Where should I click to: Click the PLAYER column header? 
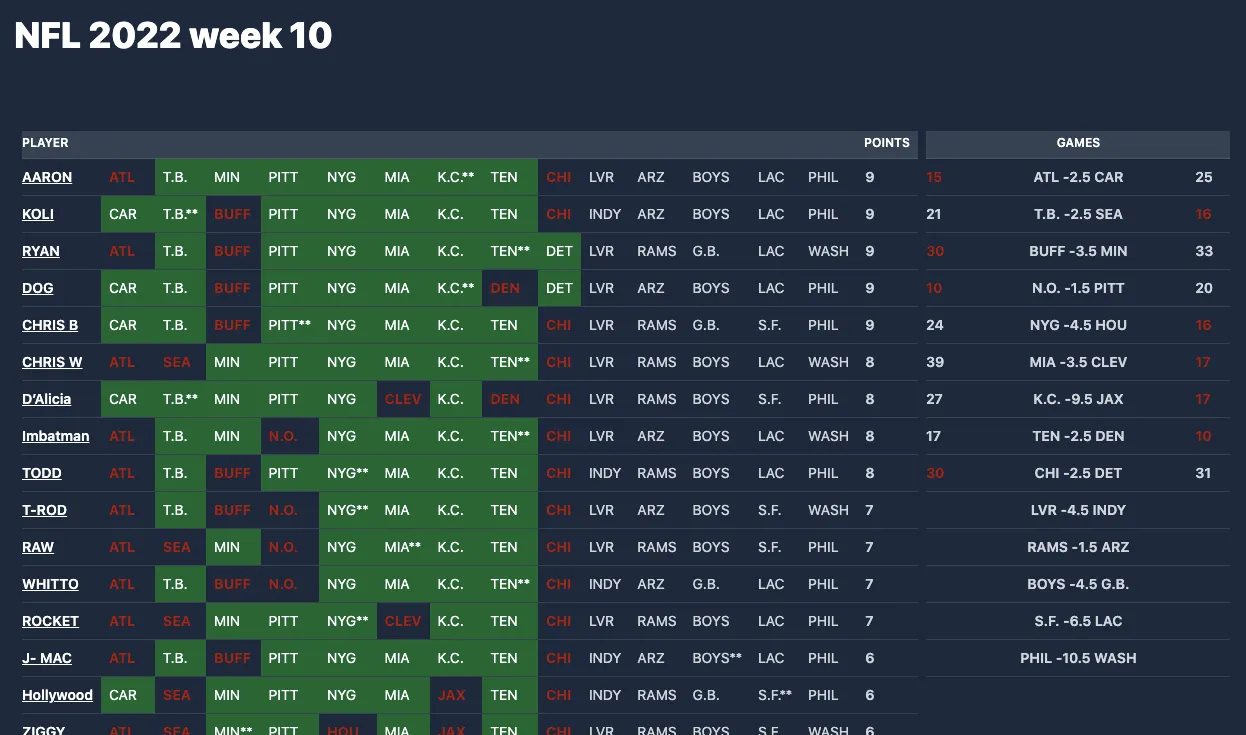(45, 143)
